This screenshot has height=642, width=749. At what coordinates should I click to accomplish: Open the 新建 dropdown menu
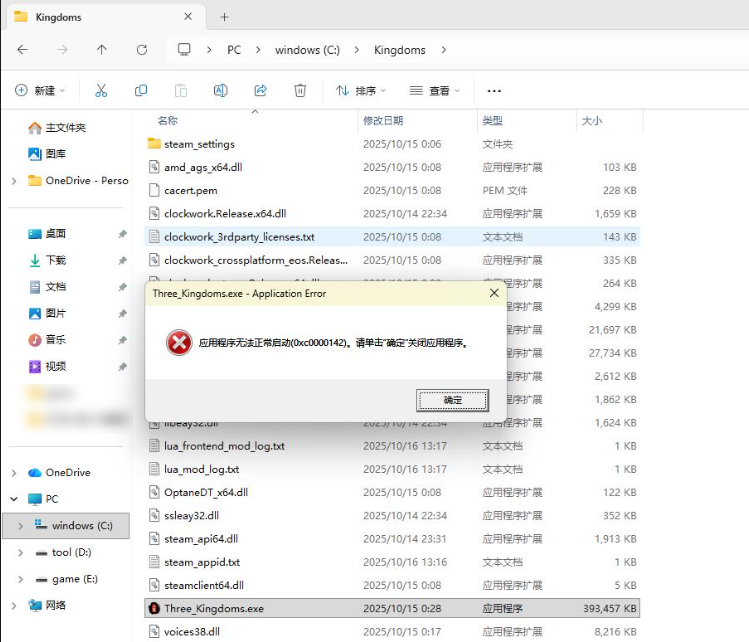tap(40, 90)
